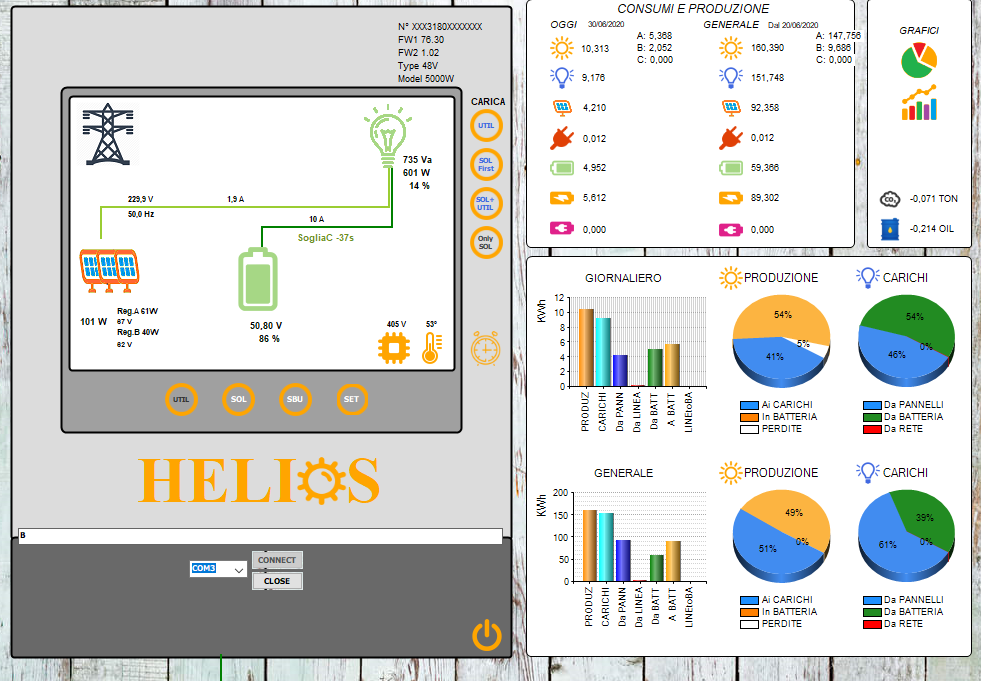This screenshot has height=681, width=981.
Task: Click the CLOSE port button
Action: (x=277, y=581)
